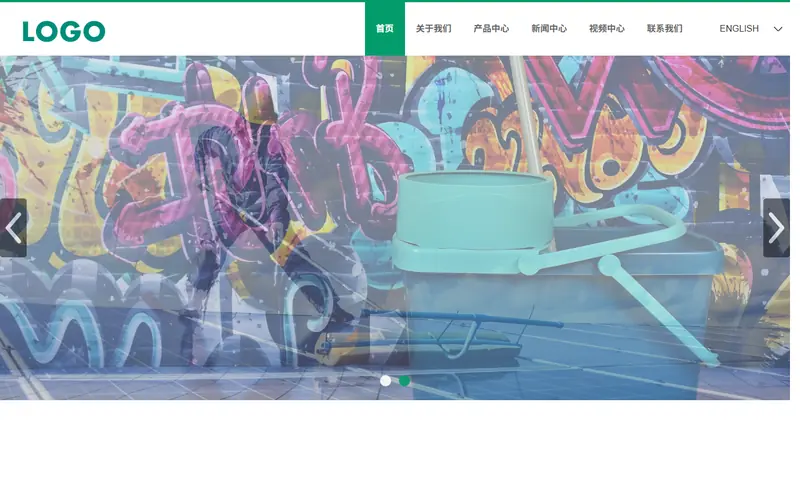This screenshot has width=800, height=478.
Task: Show previous banner slide arrow
Action: pos(13,228)
